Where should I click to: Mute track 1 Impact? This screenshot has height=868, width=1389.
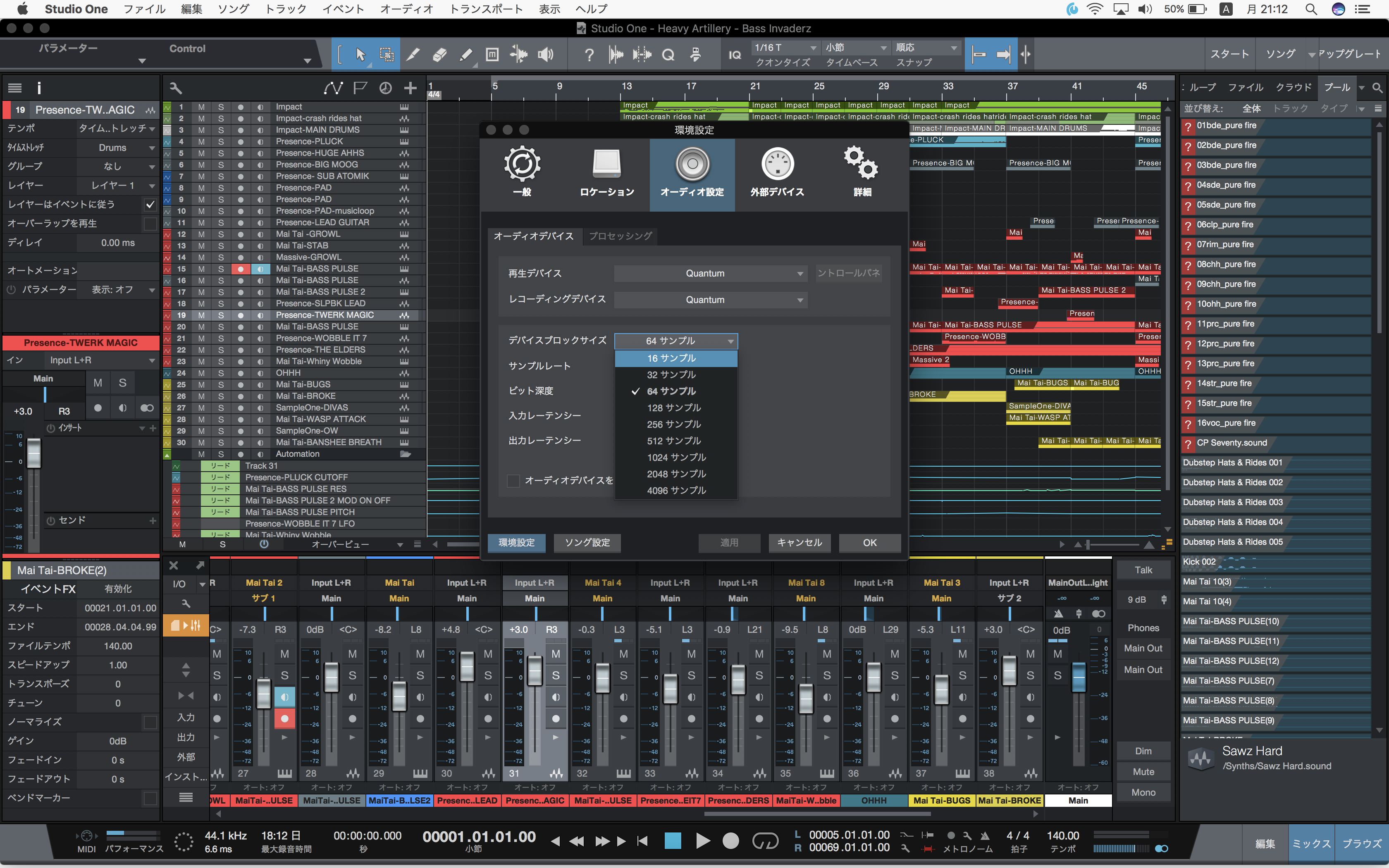point(201,107)
